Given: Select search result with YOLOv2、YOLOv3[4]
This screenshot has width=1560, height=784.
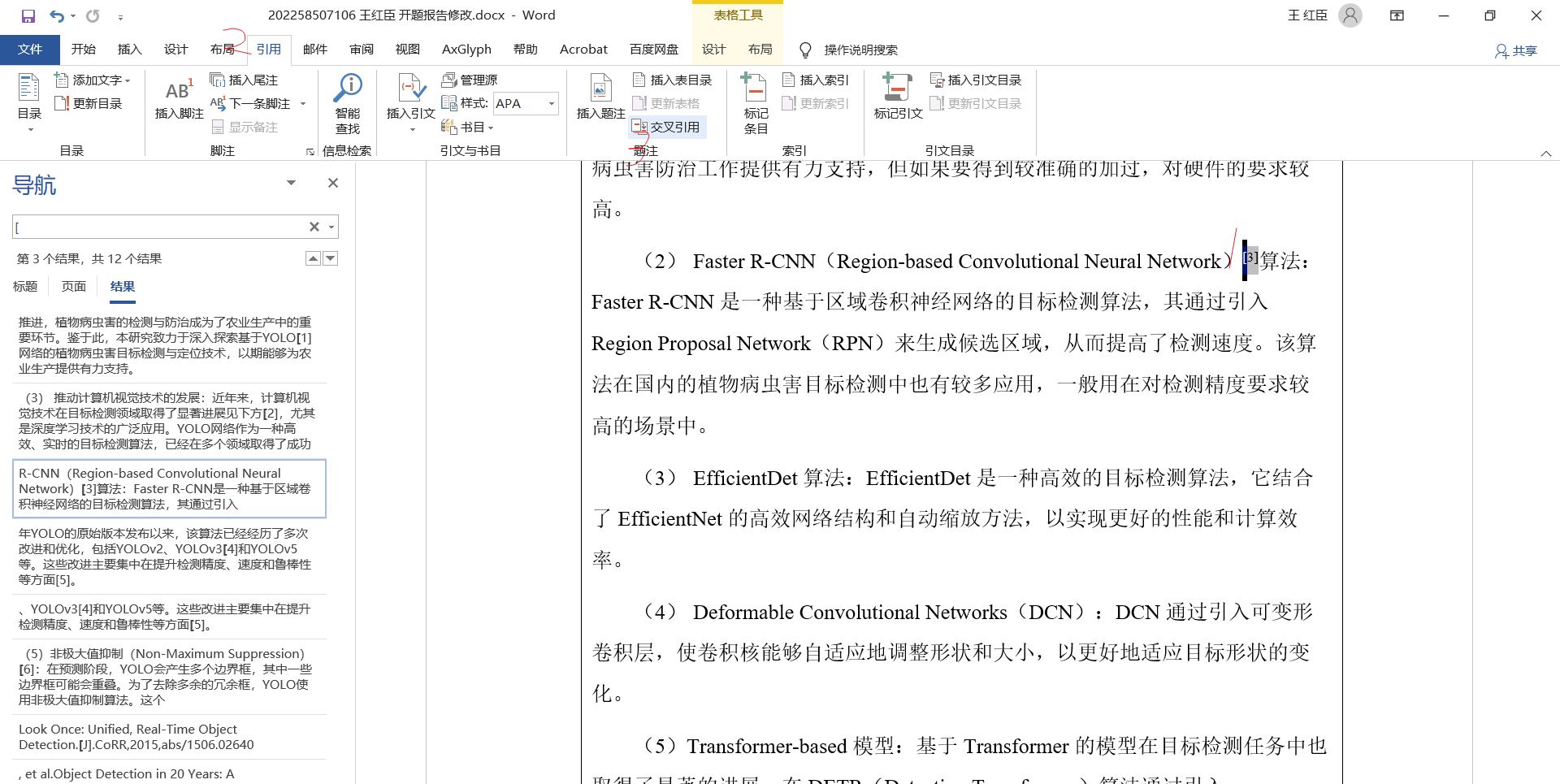Looking at the screenshot, I should [x=169, y=557].
